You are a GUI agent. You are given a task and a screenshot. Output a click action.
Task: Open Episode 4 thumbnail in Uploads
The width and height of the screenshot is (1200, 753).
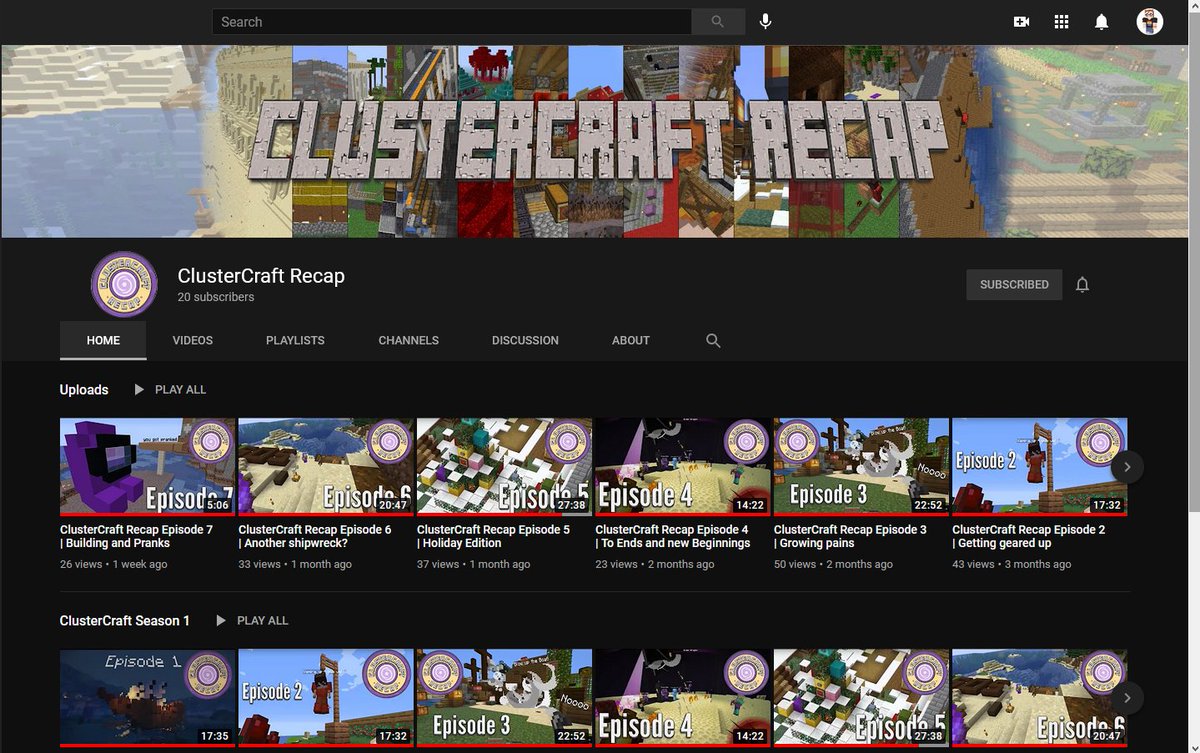(683, 466)
